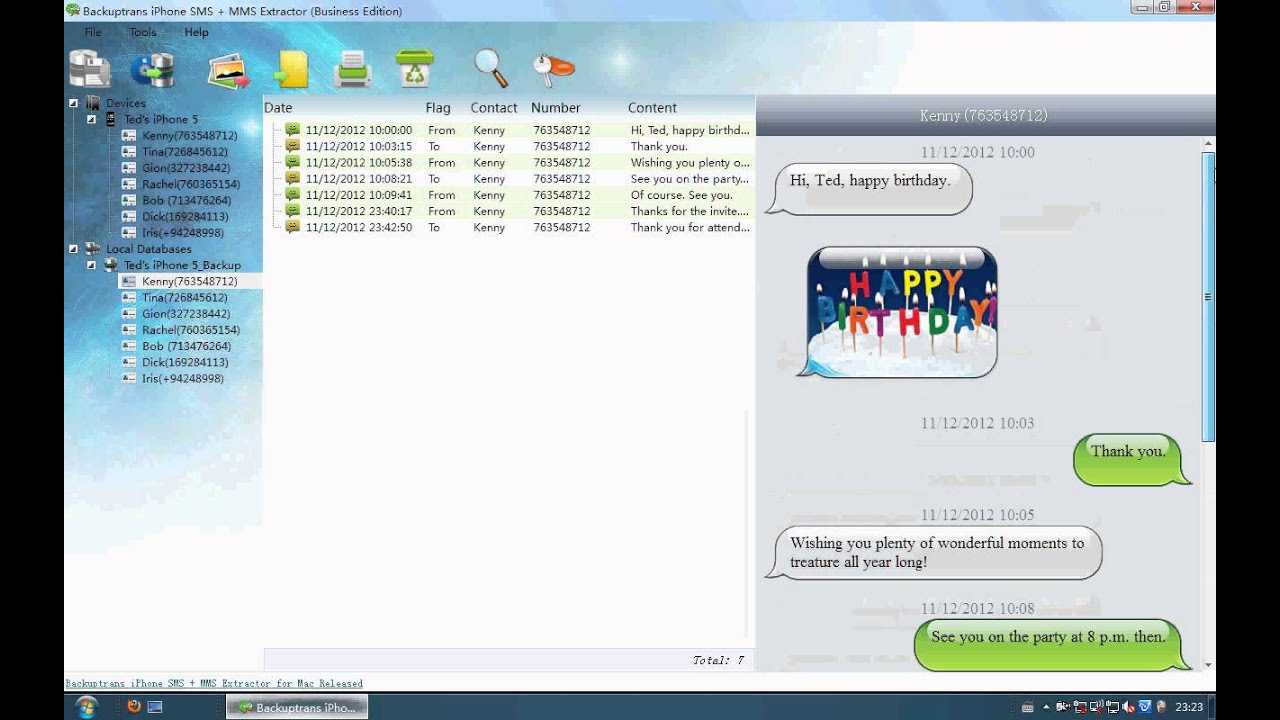Select Dick(169284113) in Ted's iPhone 5_Backup
Image resolution: width=1280 pixels, height=720 pixels.
point(184,362)
